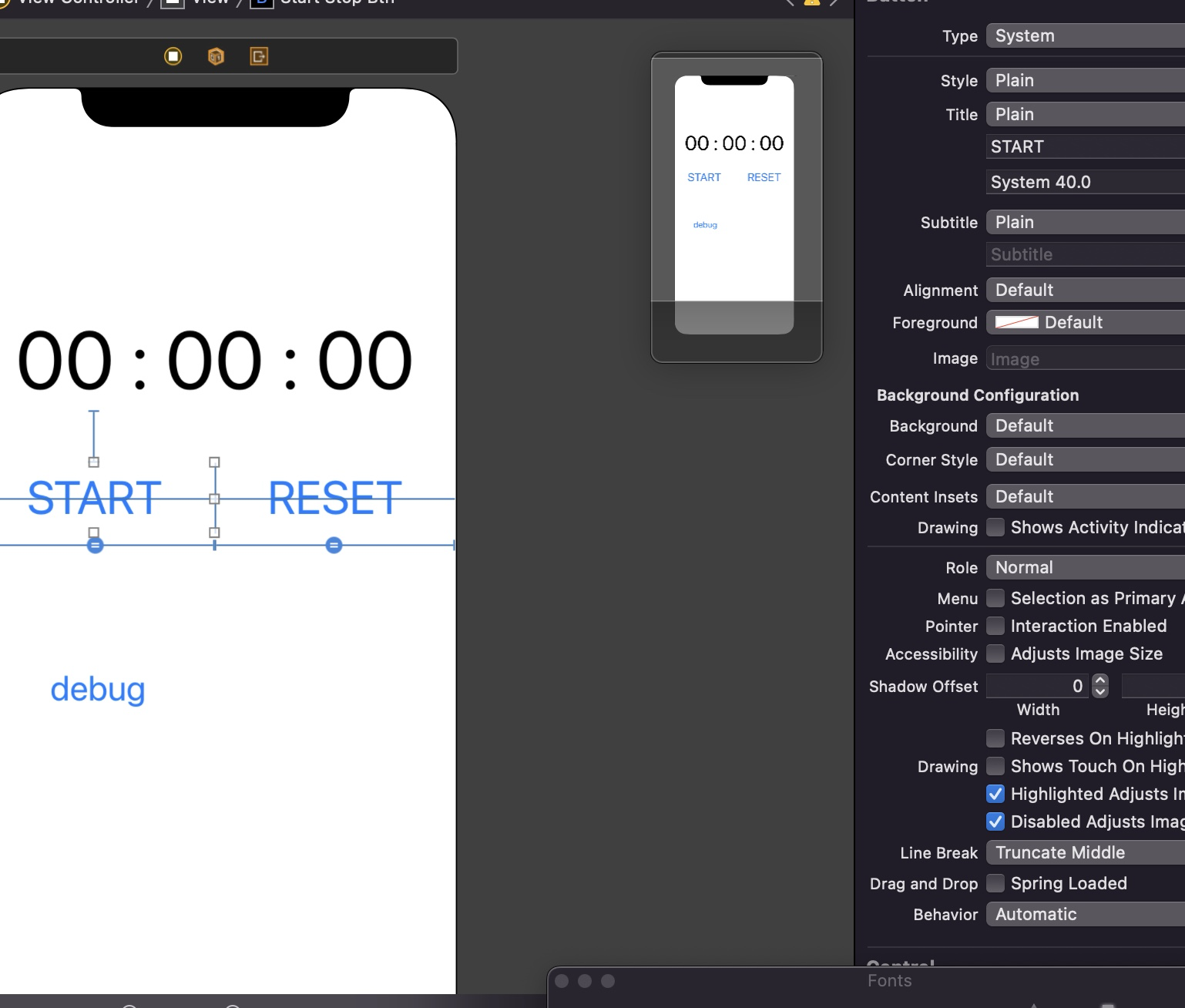Enable Reverses On Highlight checkbox
The height and width of the screenshot is (1008, 1185).
click(995, 738)
